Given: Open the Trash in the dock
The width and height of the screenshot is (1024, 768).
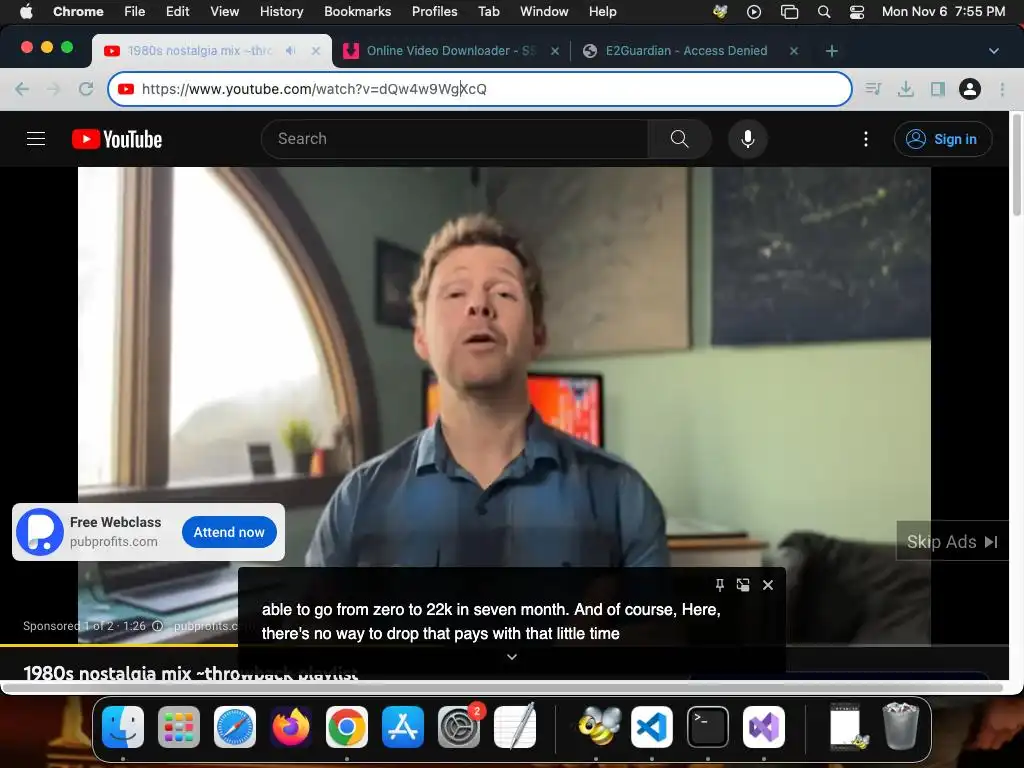Looking at the screenshot, I should pyautogui.click(x=901, y=726).
